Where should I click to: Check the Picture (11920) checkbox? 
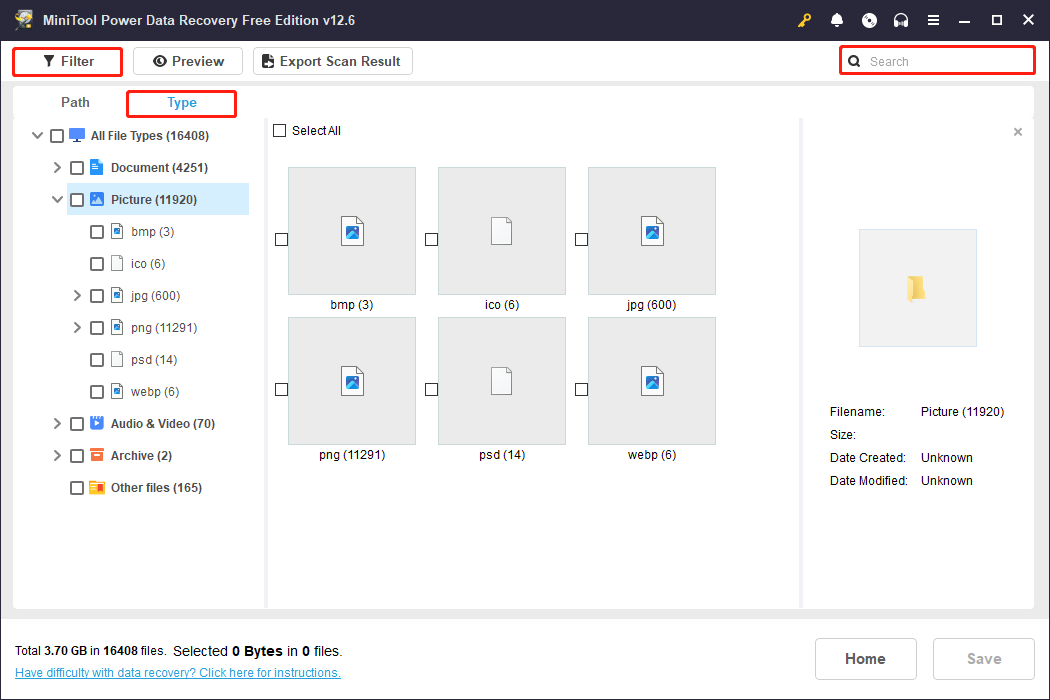coord(77,199)
